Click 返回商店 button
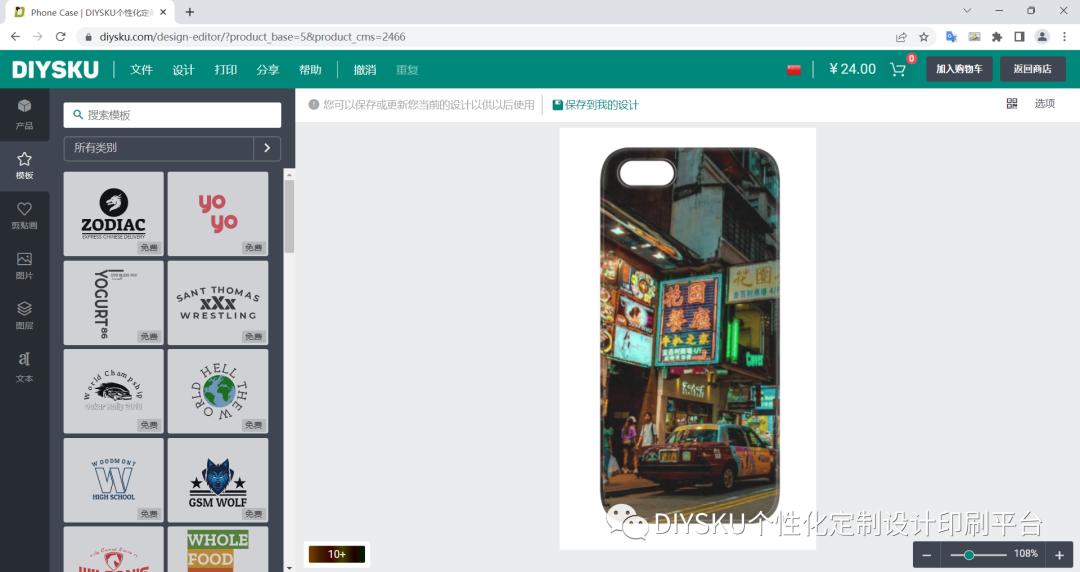 click(1032, 69)
